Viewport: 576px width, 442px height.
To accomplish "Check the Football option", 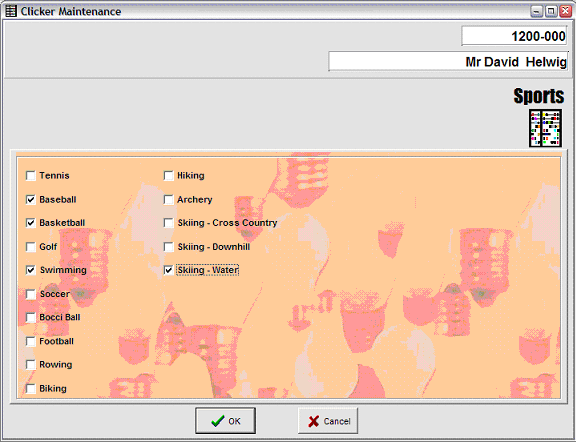I will coord(31,341).
